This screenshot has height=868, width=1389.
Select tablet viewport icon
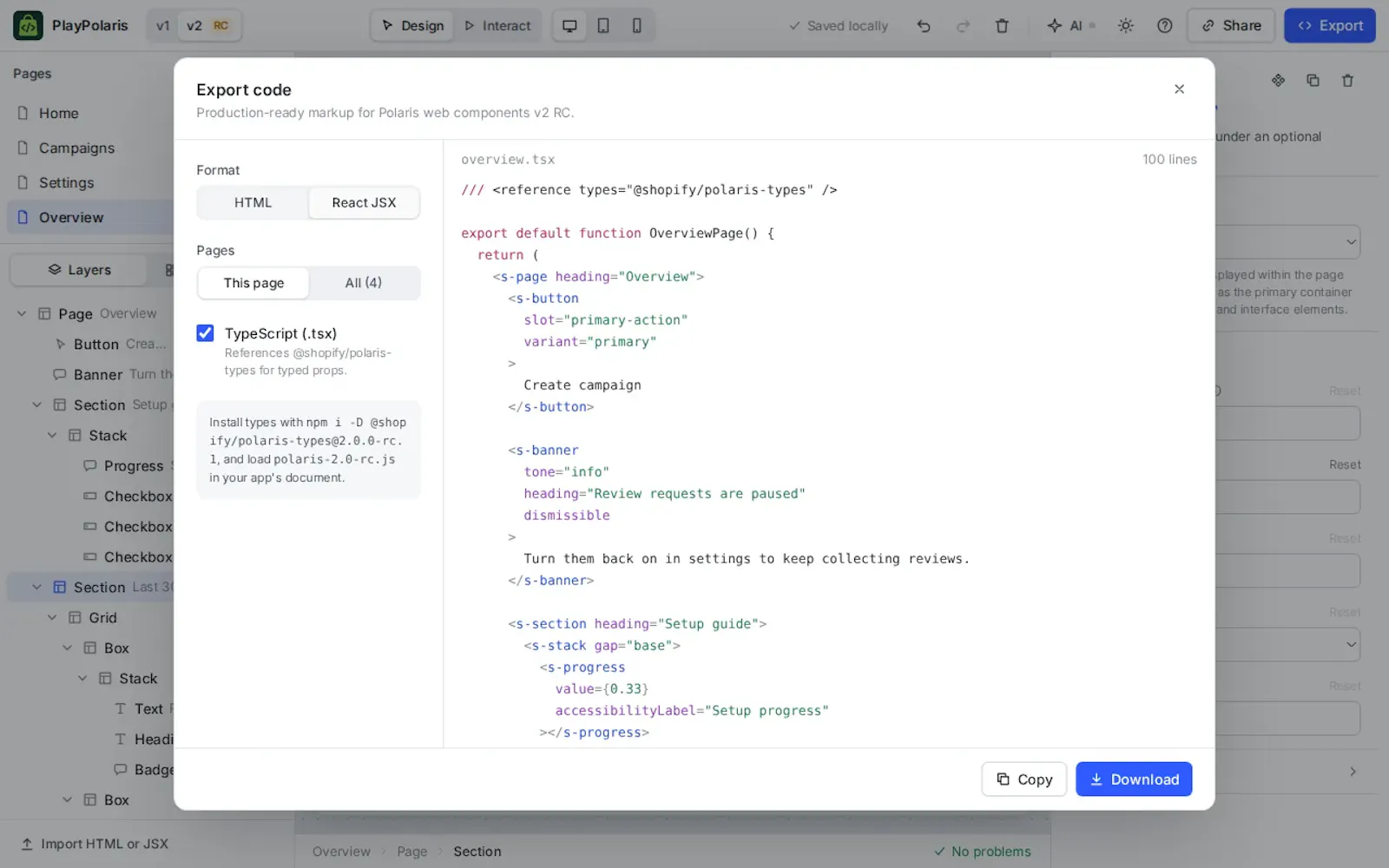click(603, 26)
